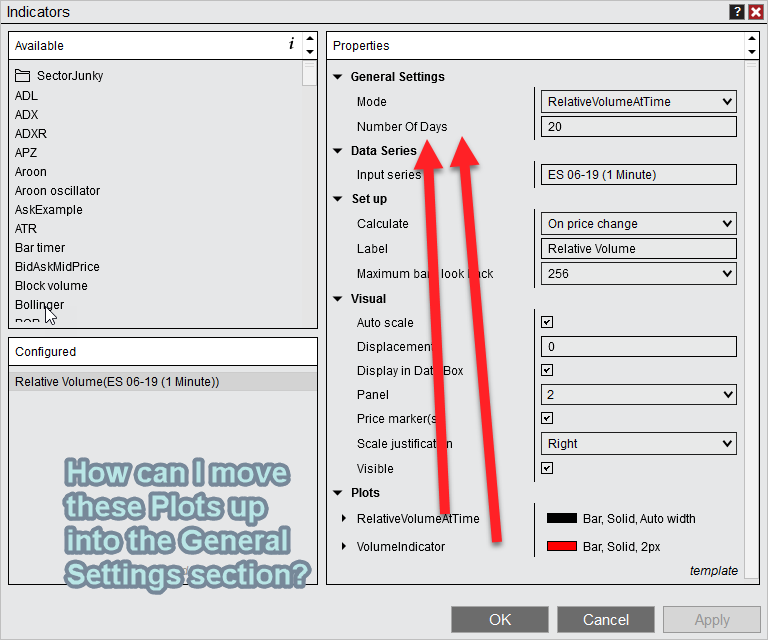
Task: Toggle the Auto scale checkbox
Action: (547, 322)
